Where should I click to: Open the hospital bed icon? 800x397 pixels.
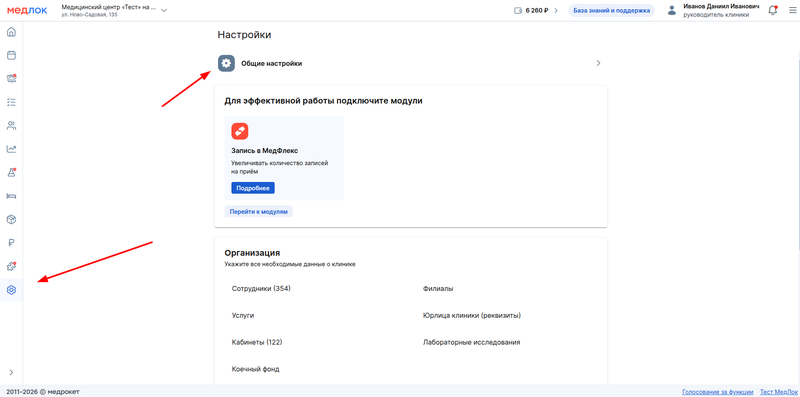coord(11,196)
